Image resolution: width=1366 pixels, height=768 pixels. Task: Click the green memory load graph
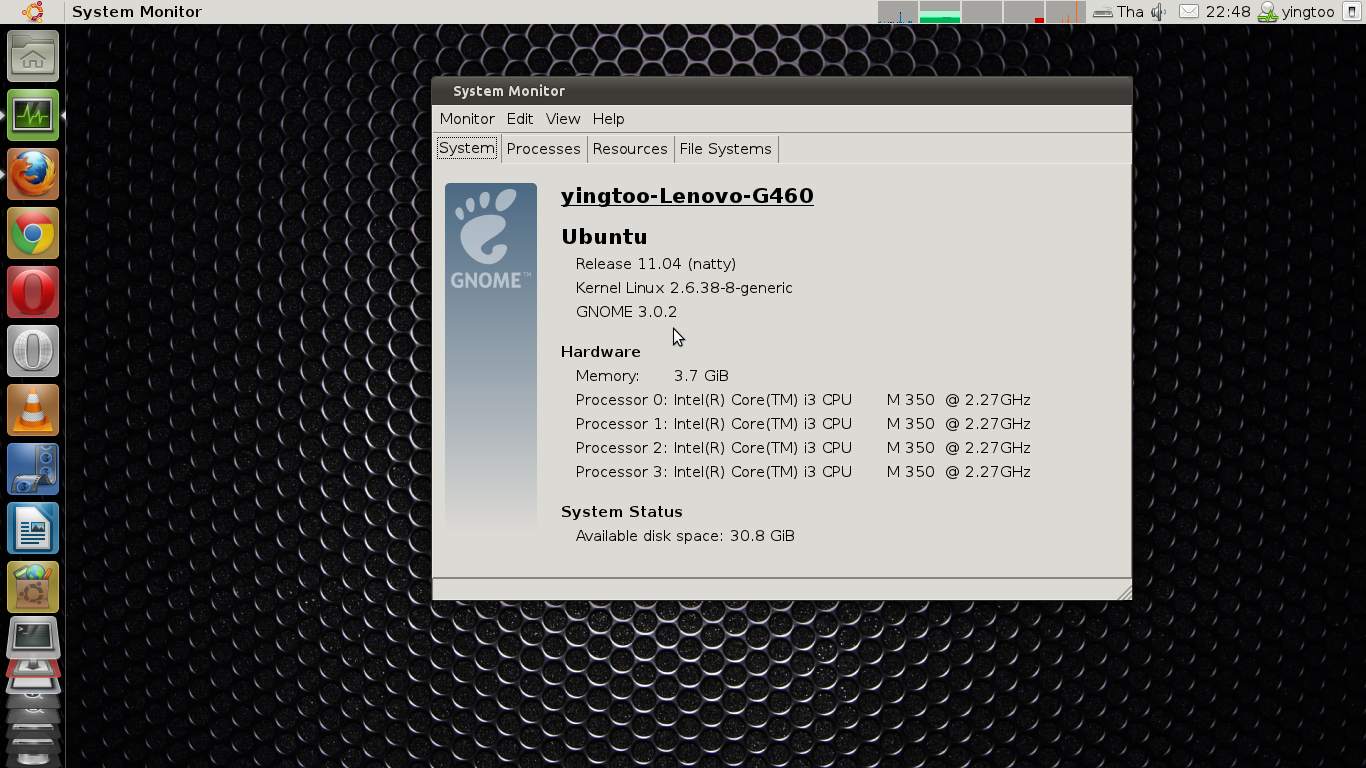940,12
